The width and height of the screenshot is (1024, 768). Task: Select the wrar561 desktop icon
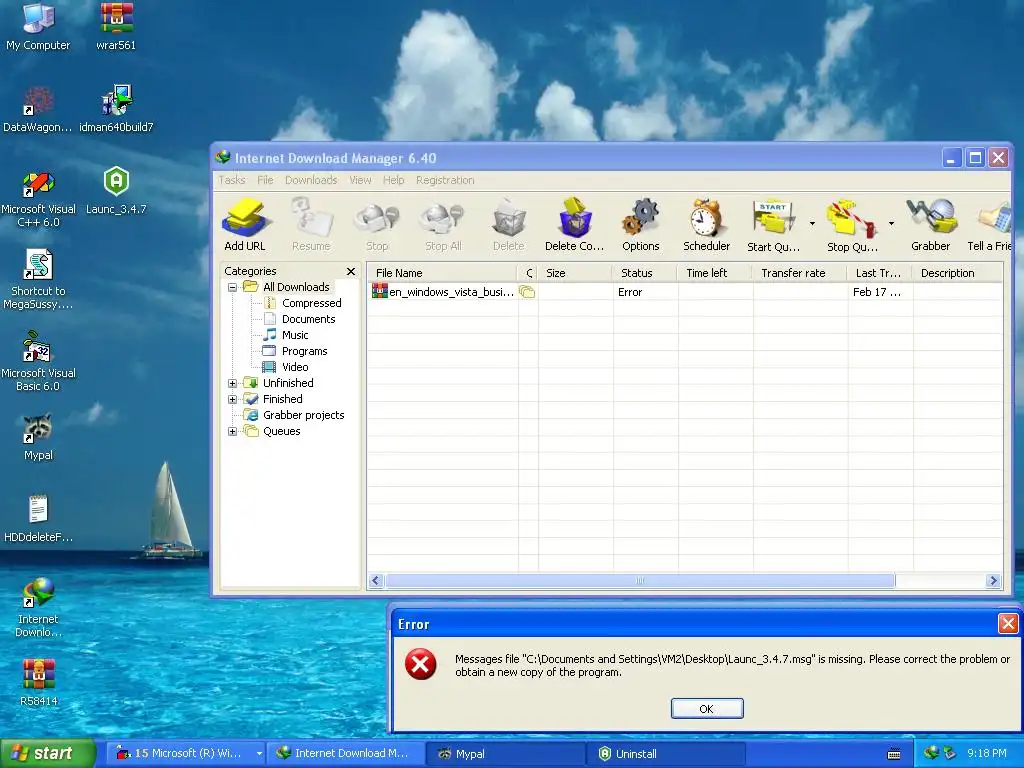pos(116,27)
